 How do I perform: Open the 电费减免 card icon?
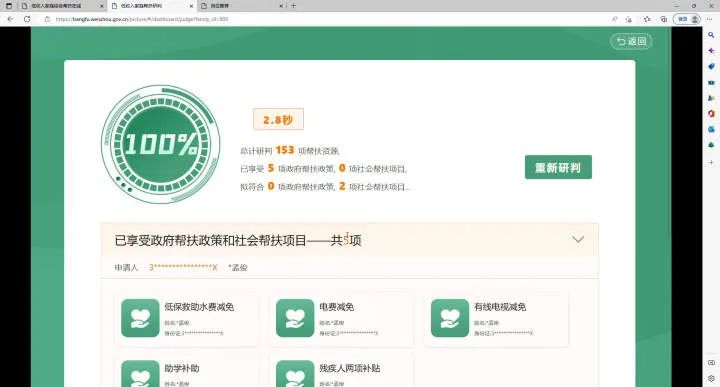pyautogui.click(x=295, y=318)
